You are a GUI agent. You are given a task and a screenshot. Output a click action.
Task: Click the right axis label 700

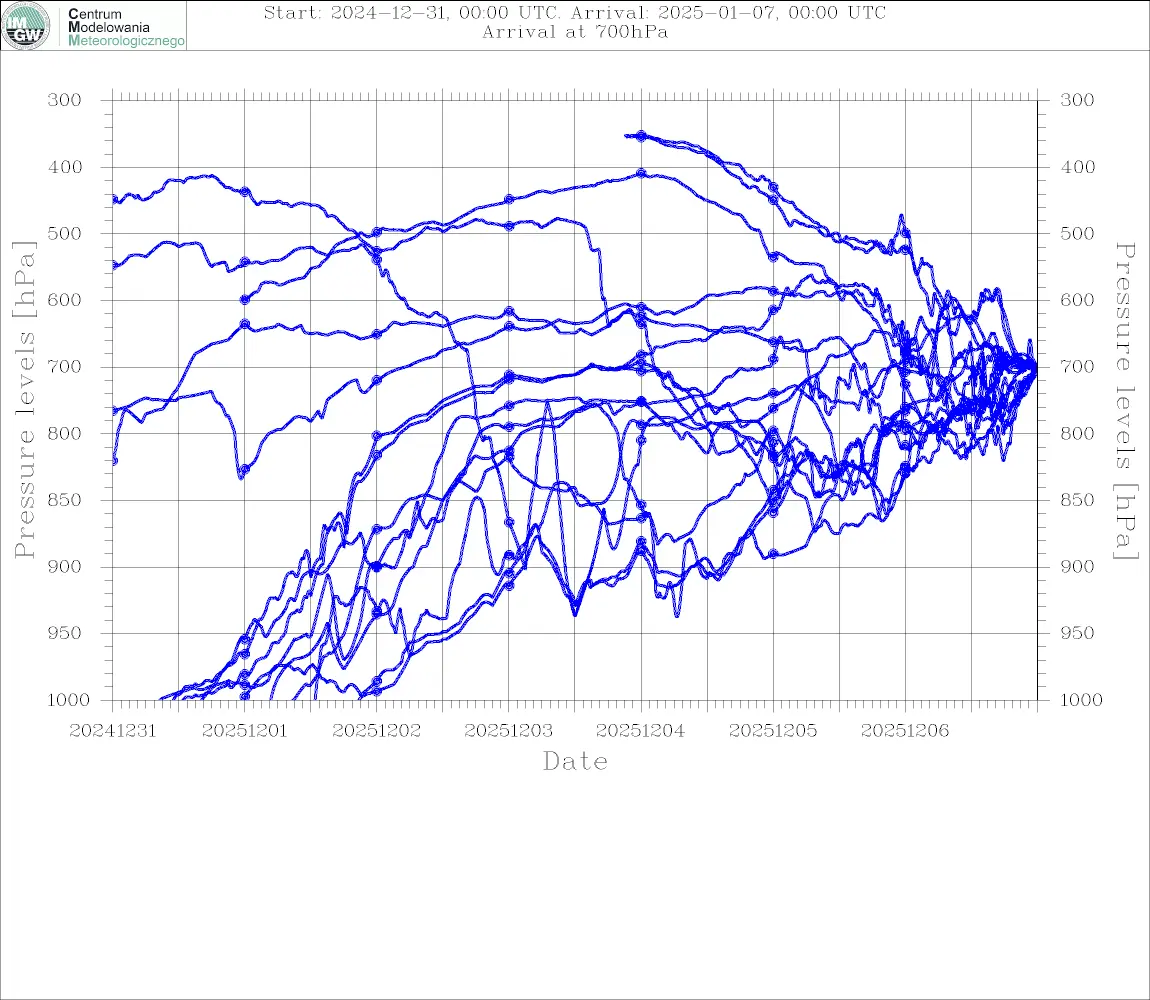[1077, 367]
